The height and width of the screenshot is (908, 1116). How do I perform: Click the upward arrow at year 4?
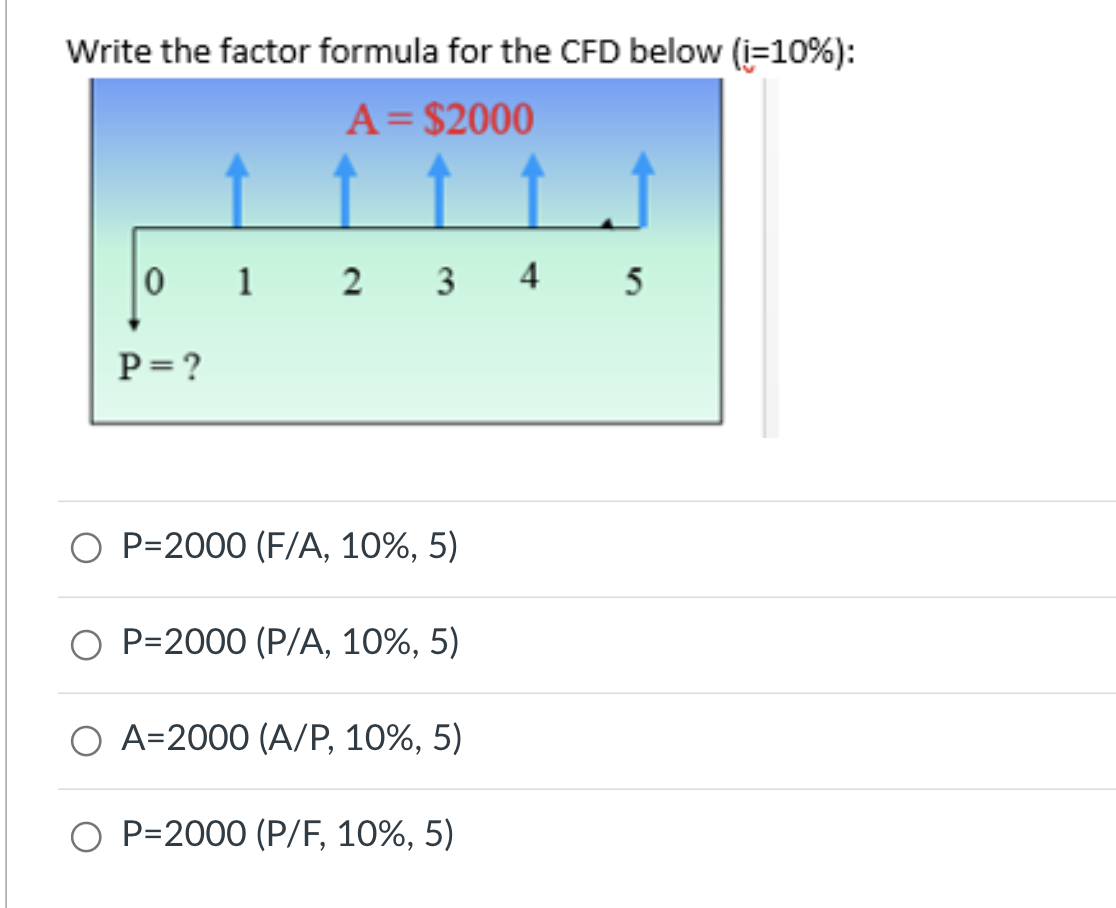(532, 190)
